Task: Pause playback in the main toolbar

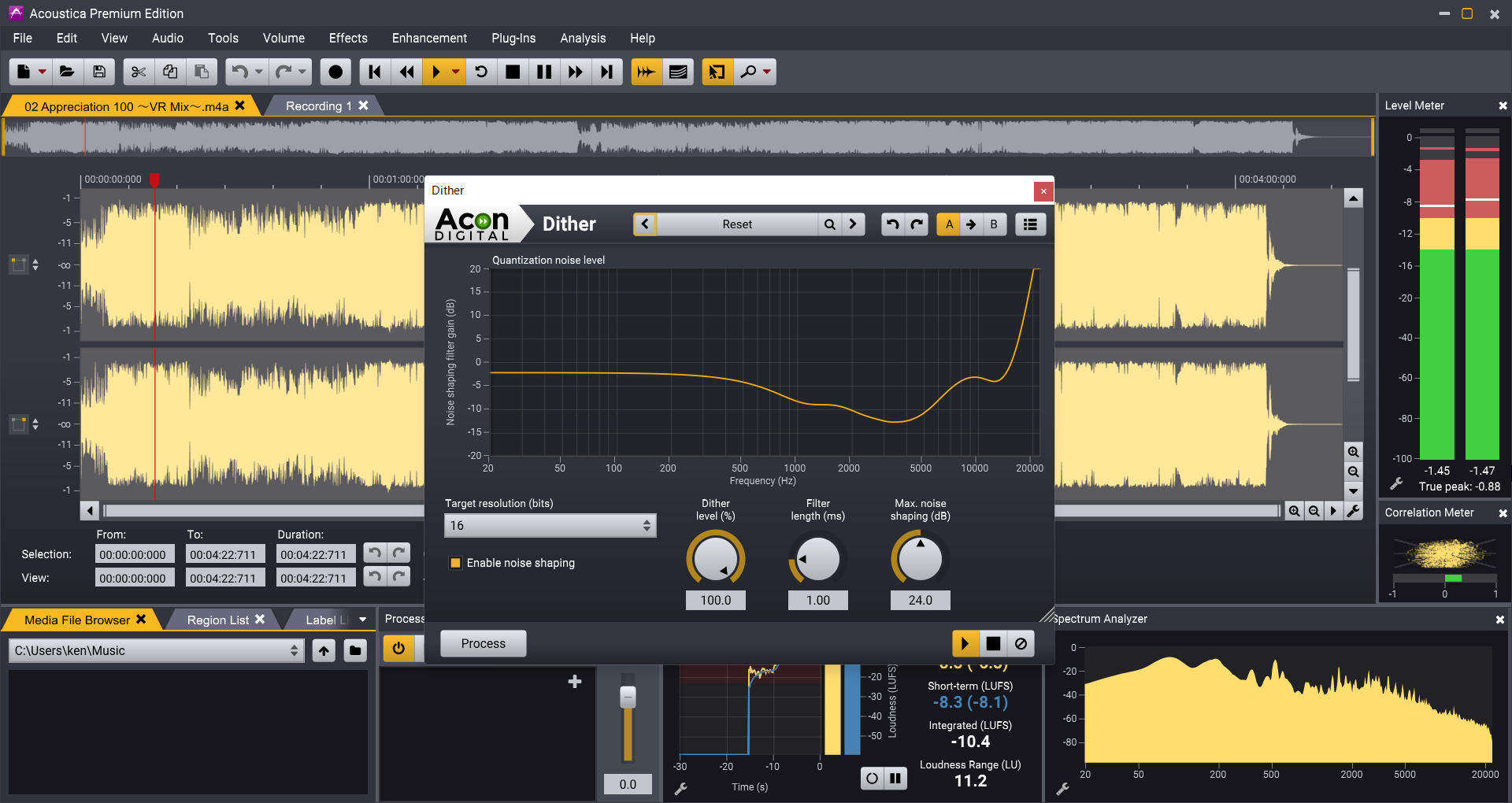Action: 544,72
